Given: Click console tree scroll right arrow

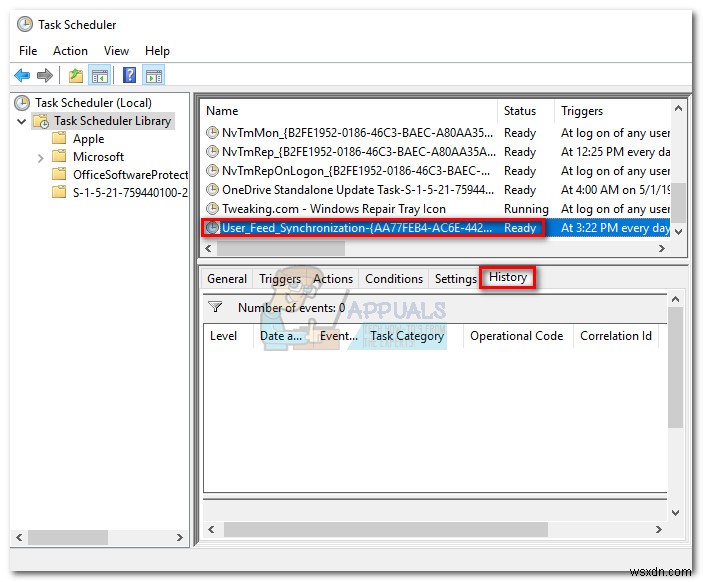Looking at the screenshot, I should pos(179,537).
